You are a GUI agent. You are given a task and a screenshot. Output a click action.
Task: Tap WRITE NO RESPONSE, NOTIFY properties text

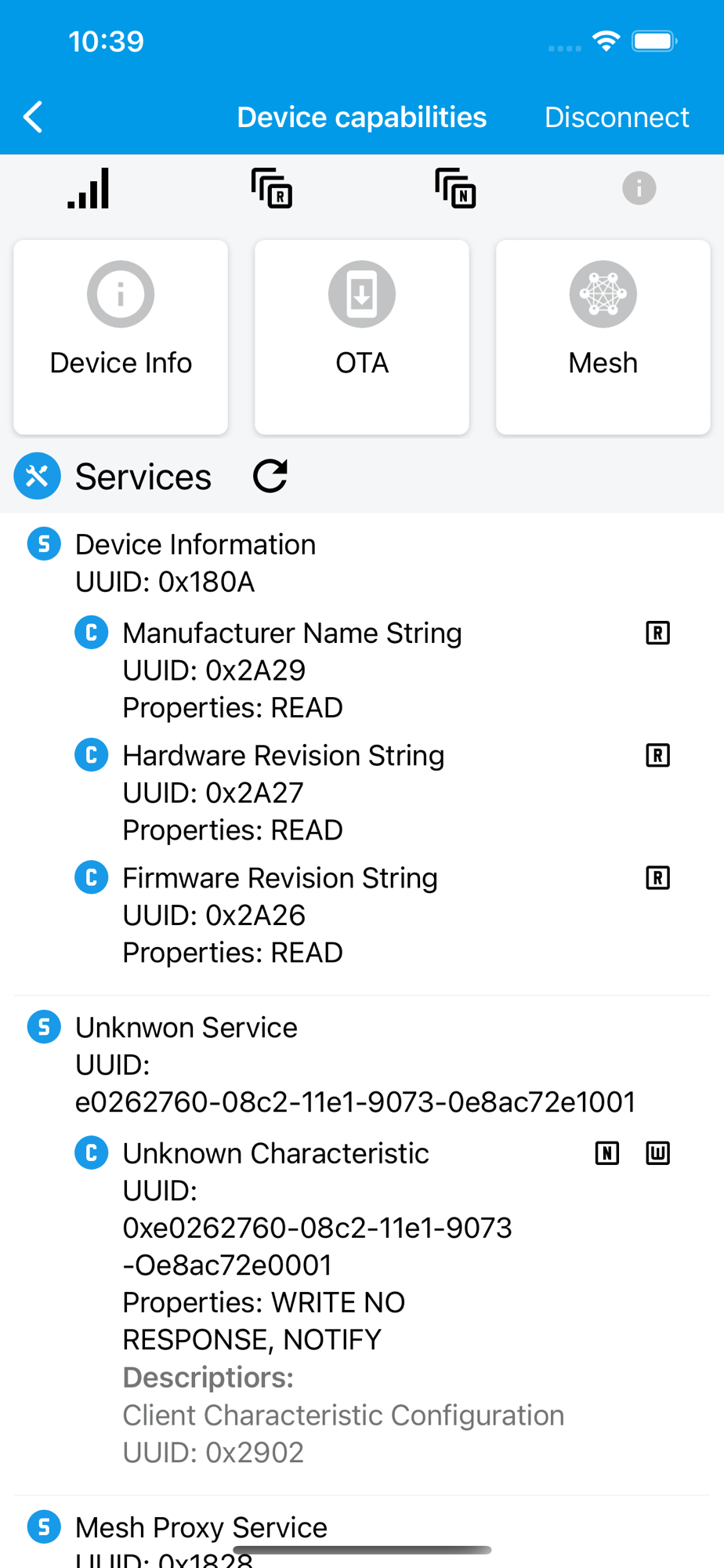click(264, 1321)
